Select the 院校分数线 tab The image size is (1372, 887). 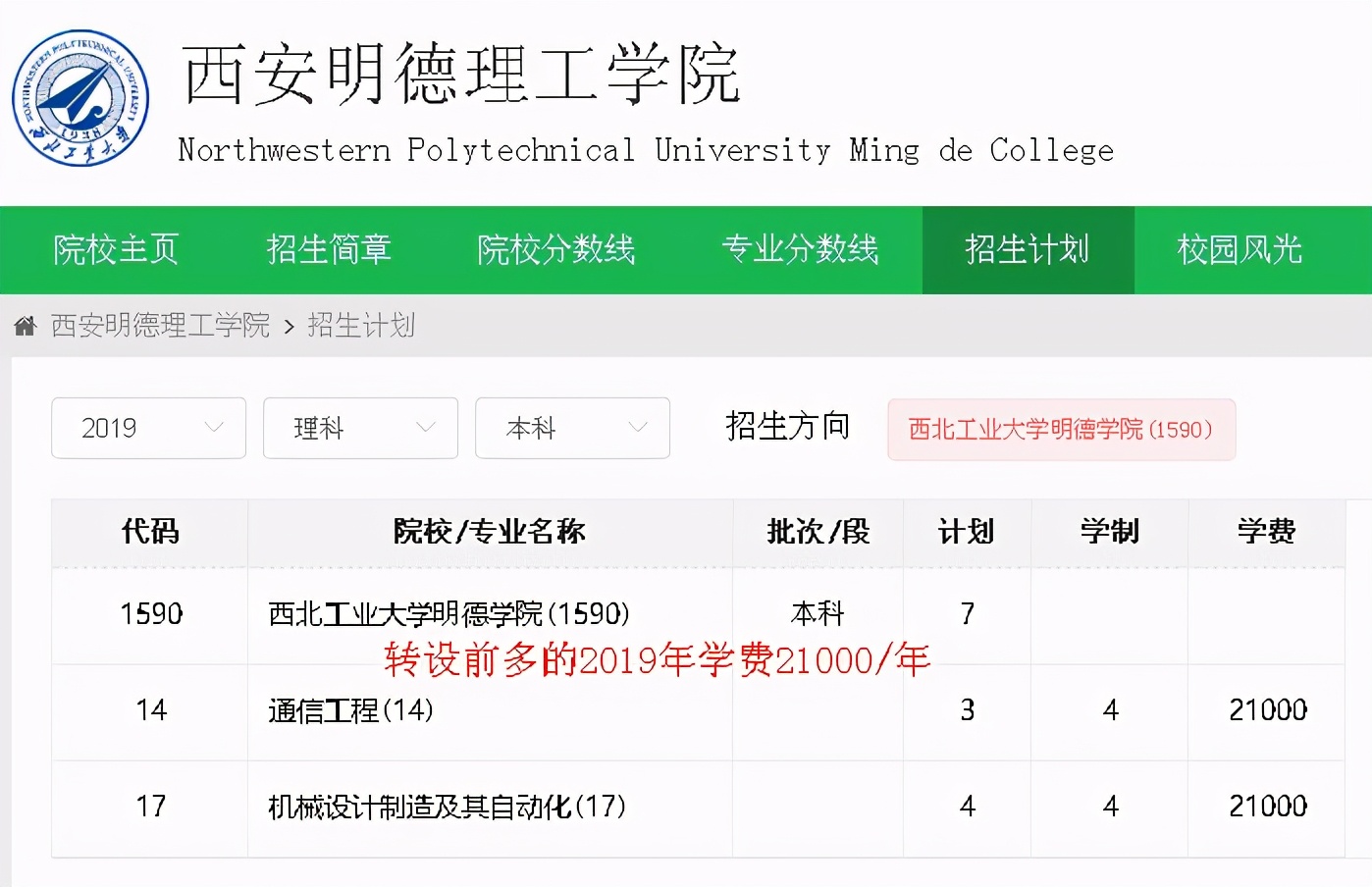click(555, 250)
